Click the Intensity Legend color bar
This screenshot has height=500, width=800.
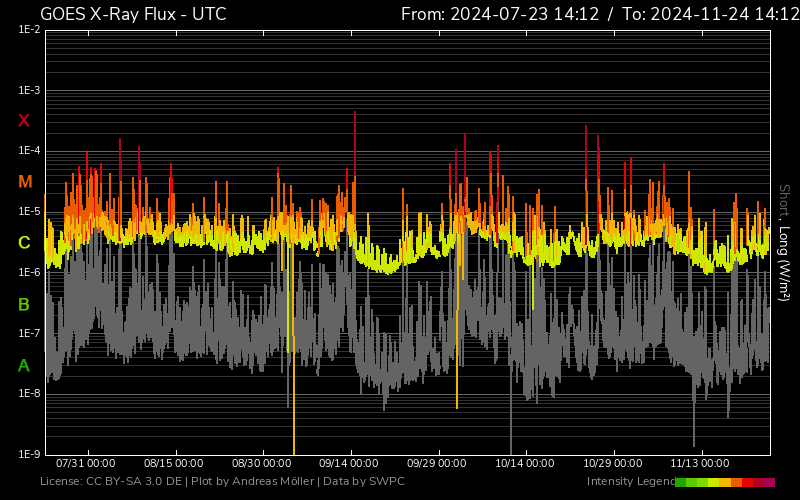pos(725,482)
